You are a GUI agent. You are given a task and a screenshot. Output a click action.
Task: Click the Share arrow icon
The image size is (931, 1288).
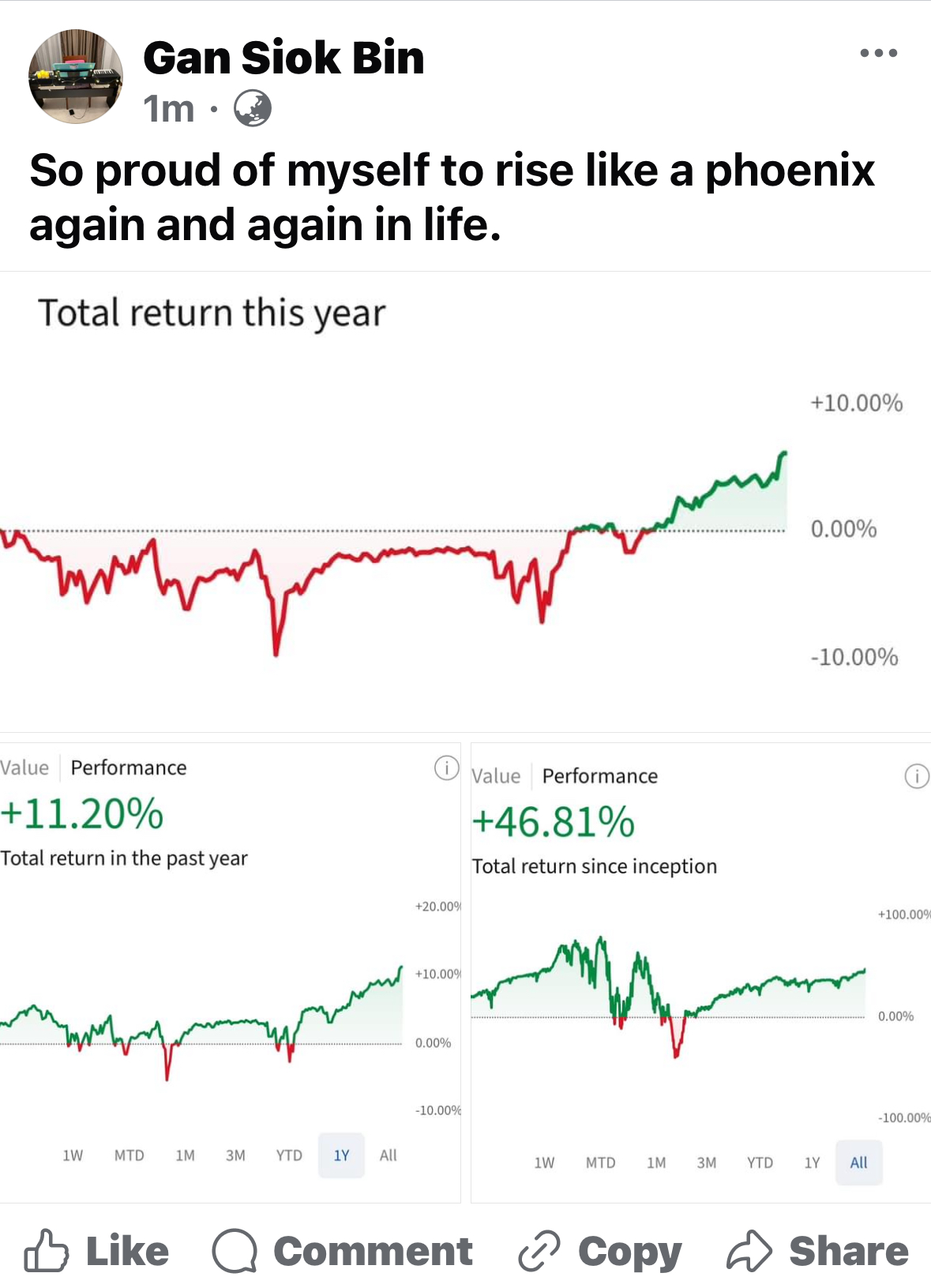pos(749,1251)
